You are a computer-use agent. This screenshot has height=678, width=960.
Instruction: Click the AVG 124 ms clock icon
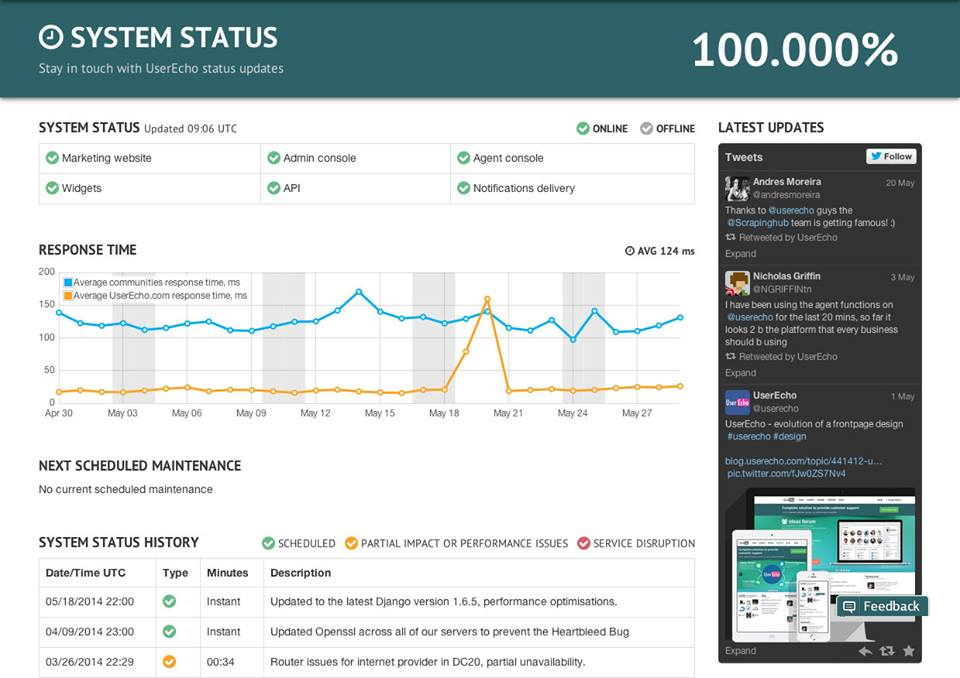[x=628, y=251]
